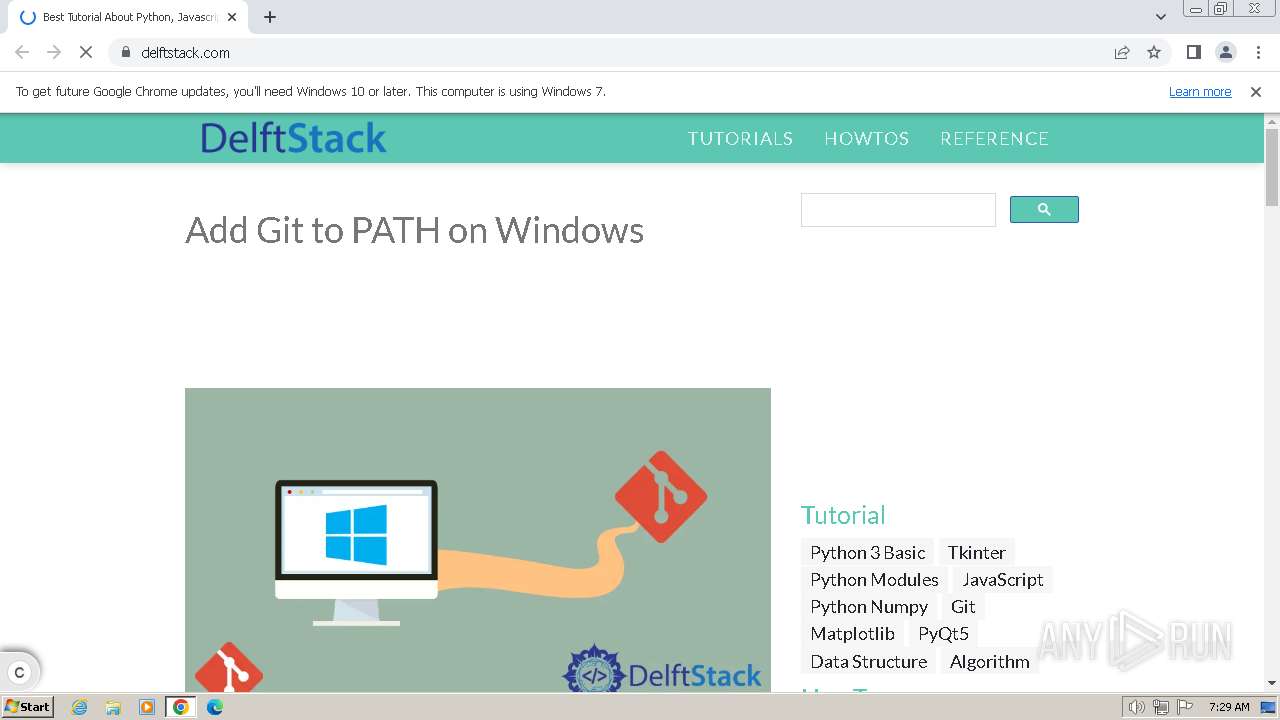Click the circular C badge
Viewport: 1280px width, 720px height.
(19, 672)
